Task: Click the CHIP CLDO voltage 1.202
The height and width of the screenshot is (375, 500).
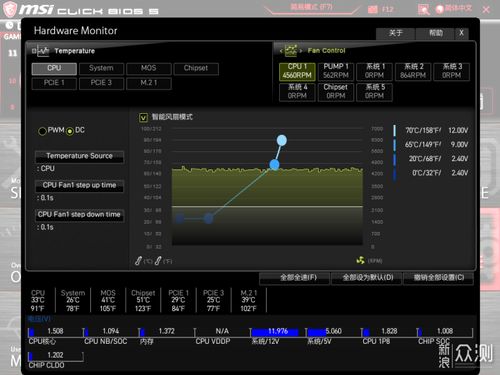Action: pos(55,355)
